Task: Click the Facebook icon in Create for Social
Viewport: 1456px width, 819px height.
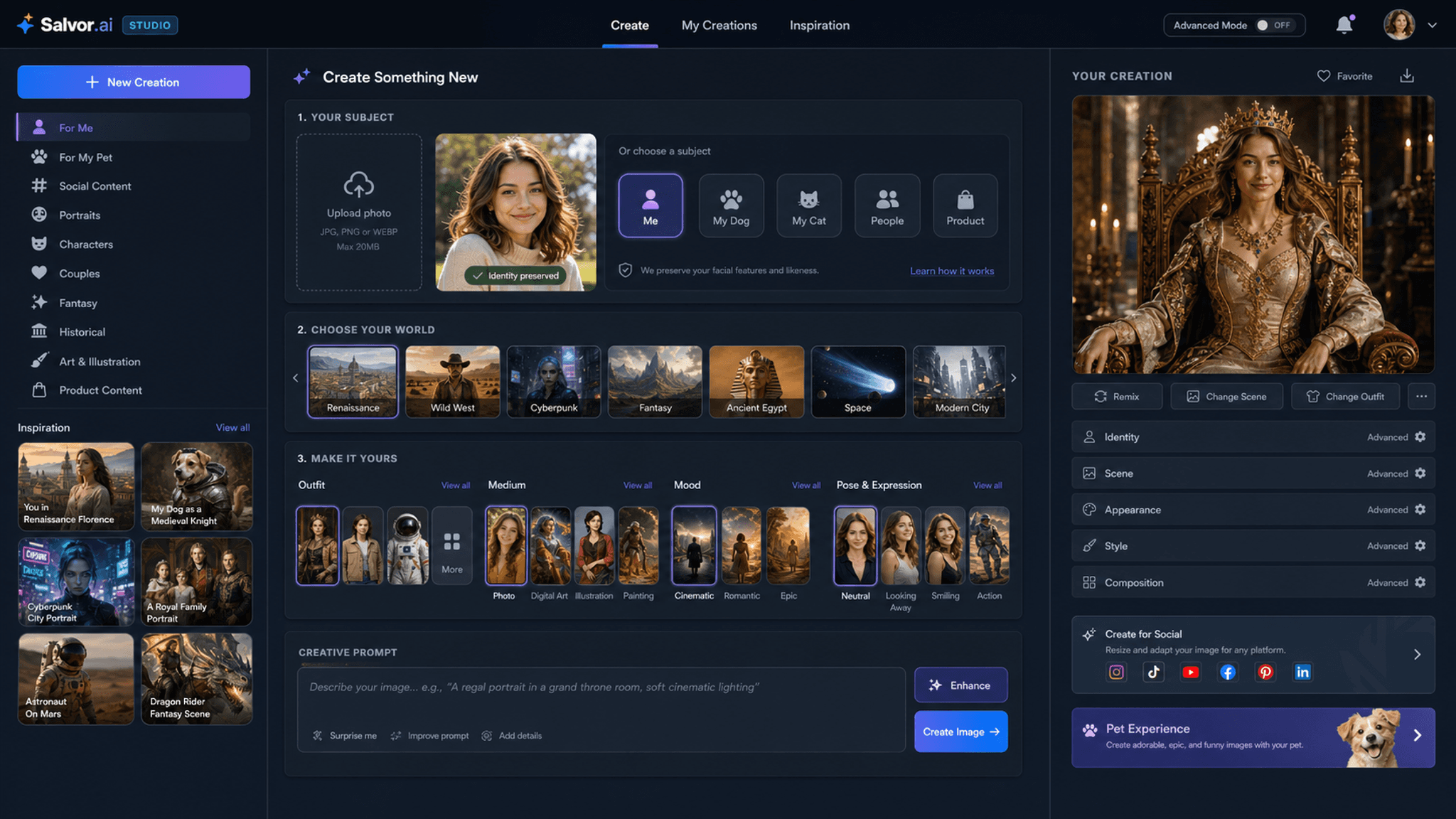Action: 1228,672
